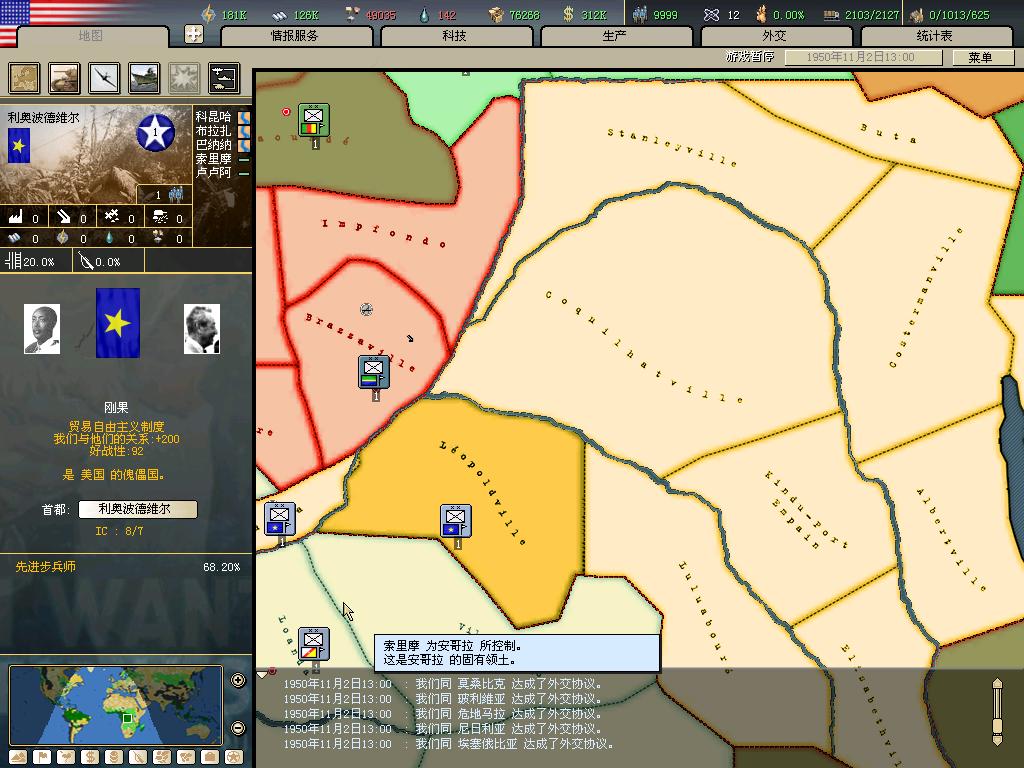Click the small Congo flag under province name
The width and height of the screenshot is (1024, 768).
coord(18,145)
